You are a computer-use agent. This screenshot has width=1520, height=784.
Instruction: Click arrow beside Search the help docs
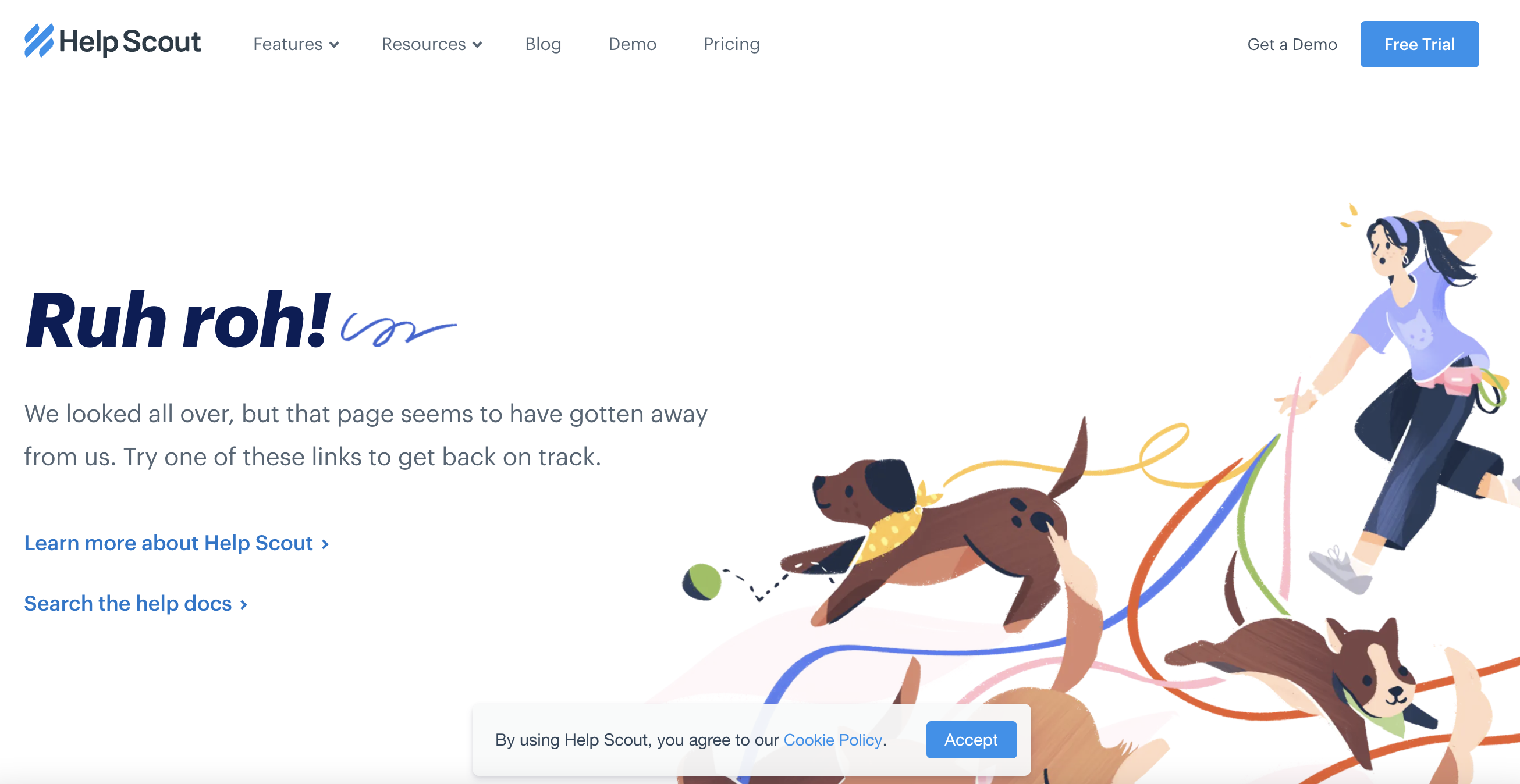point(243,605)
